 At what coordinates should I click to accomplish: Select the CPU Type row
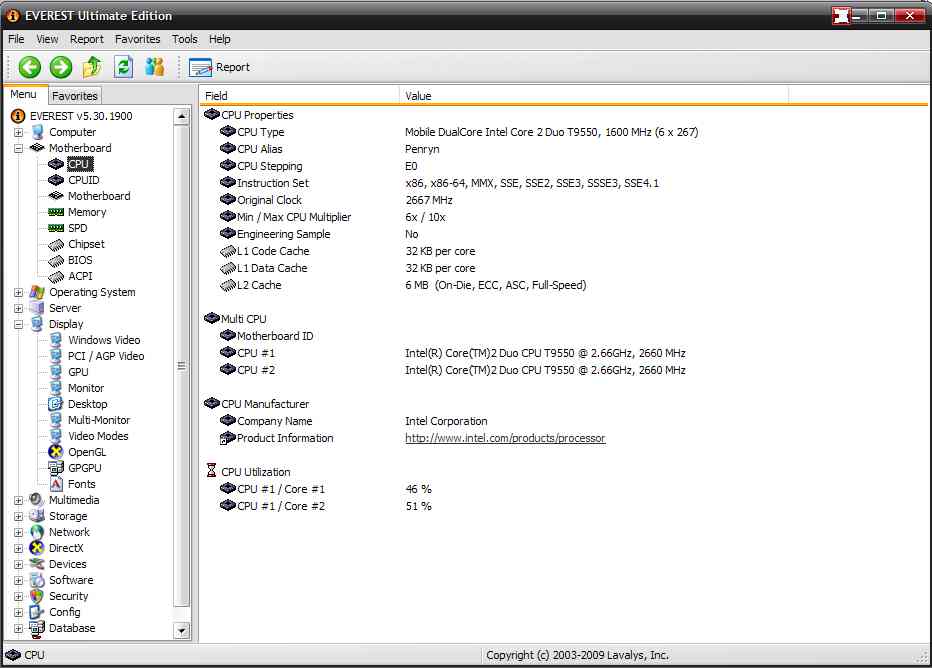[459, 132]
